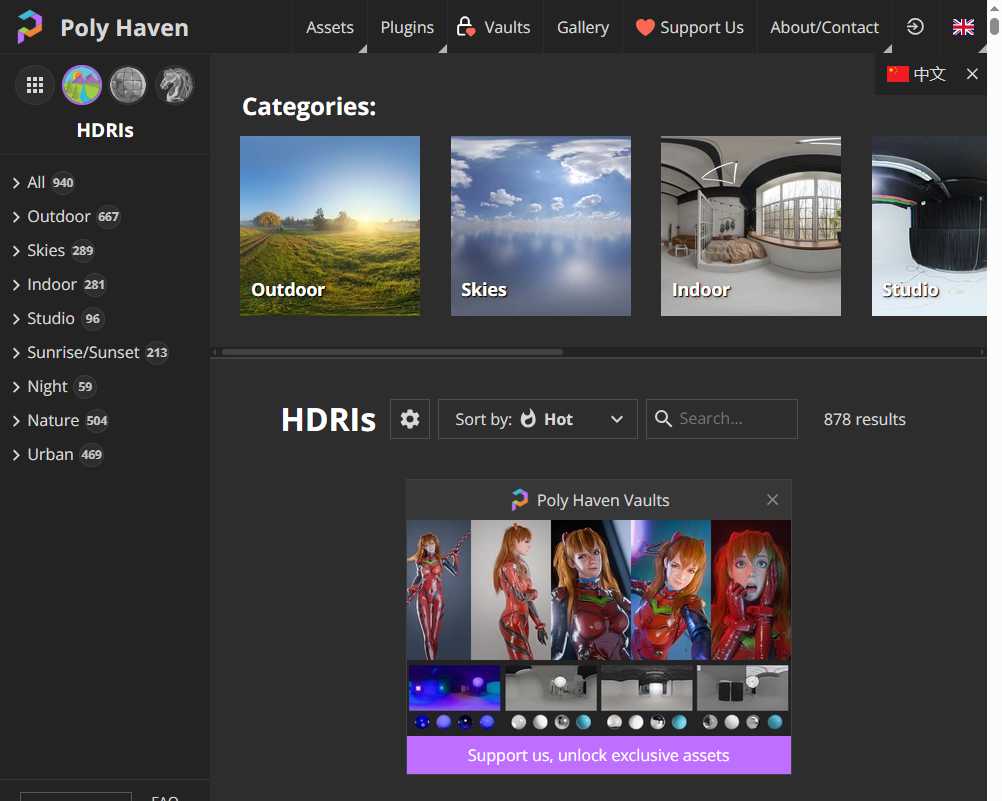Switch language via the UK flag icon

pos(963,28)
